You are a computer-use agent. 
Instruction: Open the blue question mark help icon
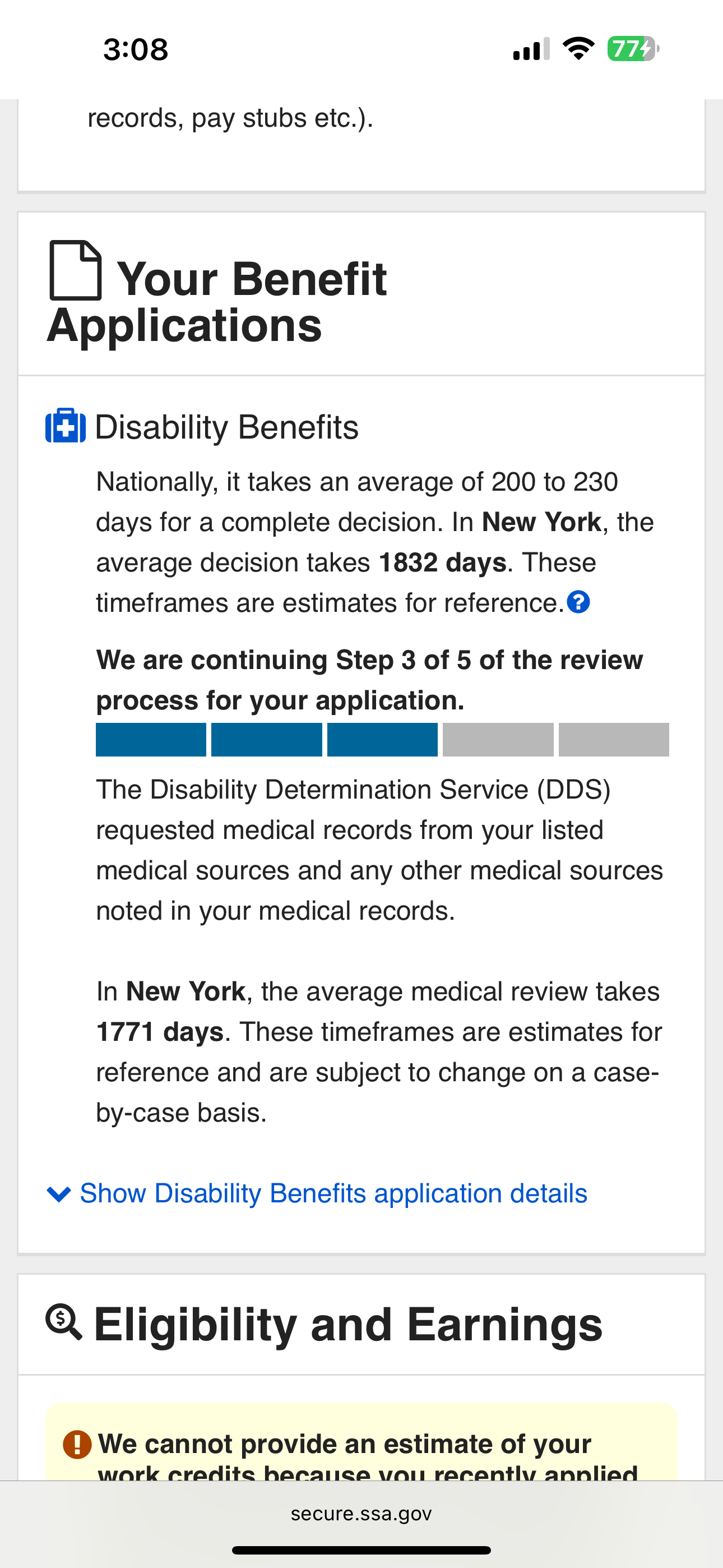[578, 603]
